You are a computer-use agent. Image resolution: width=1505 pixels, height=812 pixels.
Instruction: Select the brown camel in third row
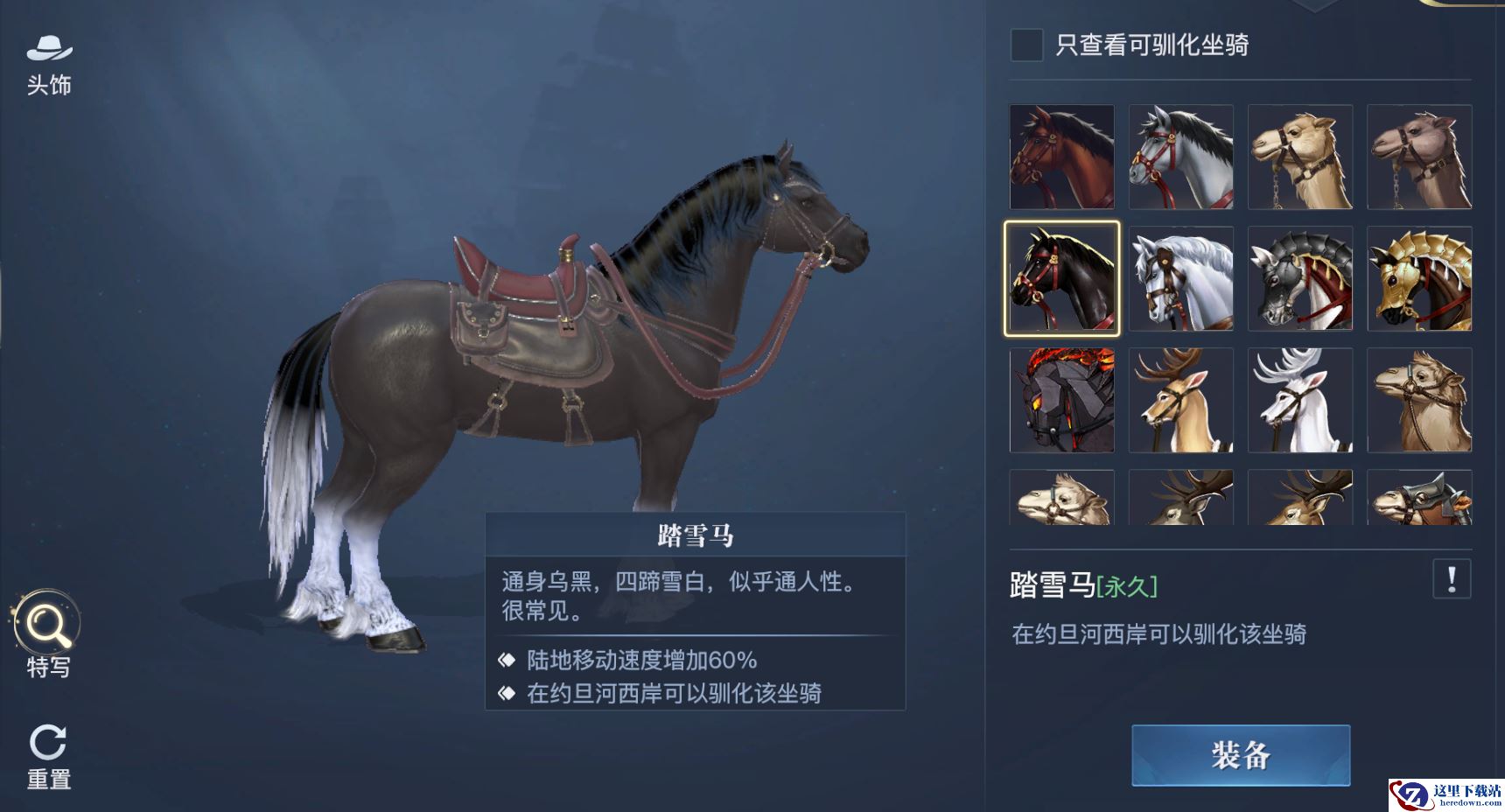1419,400
